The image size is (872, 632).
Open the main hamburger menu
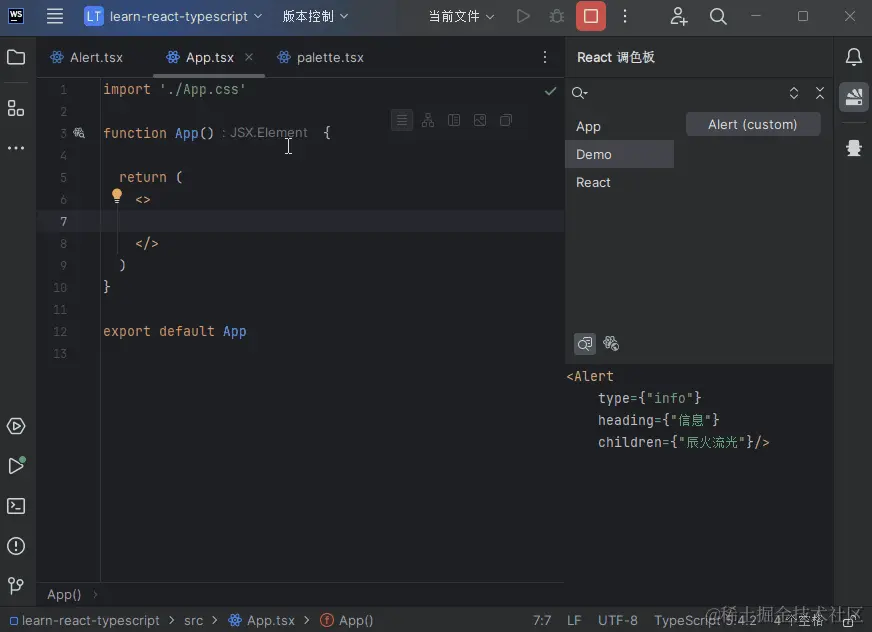(x=54, y=16)
